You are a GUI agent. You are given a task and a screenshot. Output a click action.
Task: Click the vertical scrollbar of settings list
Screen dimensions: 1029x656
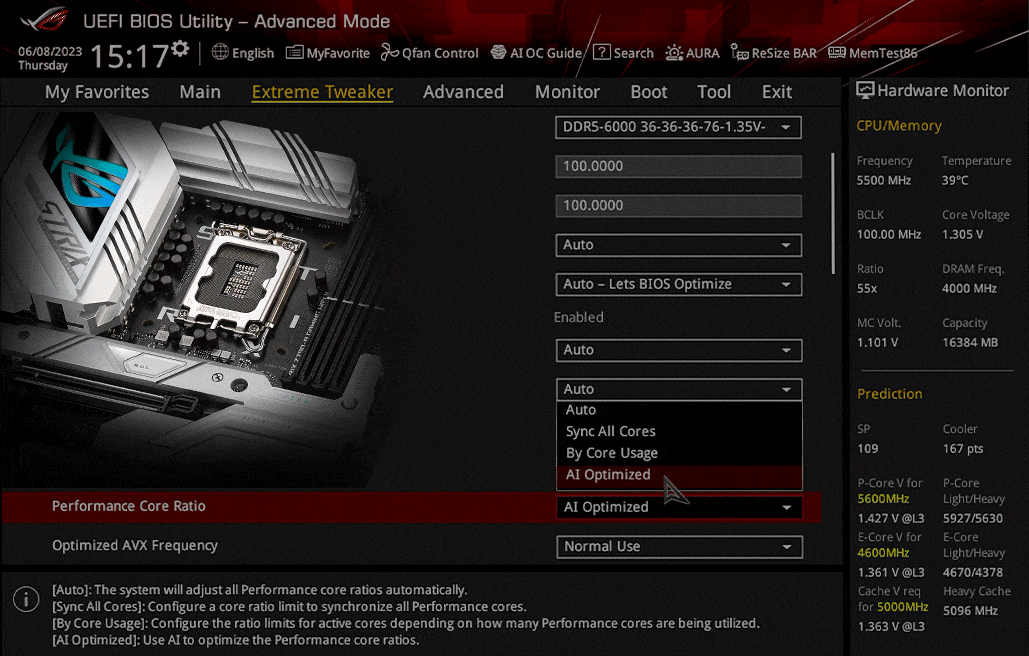tap(833, 213)
